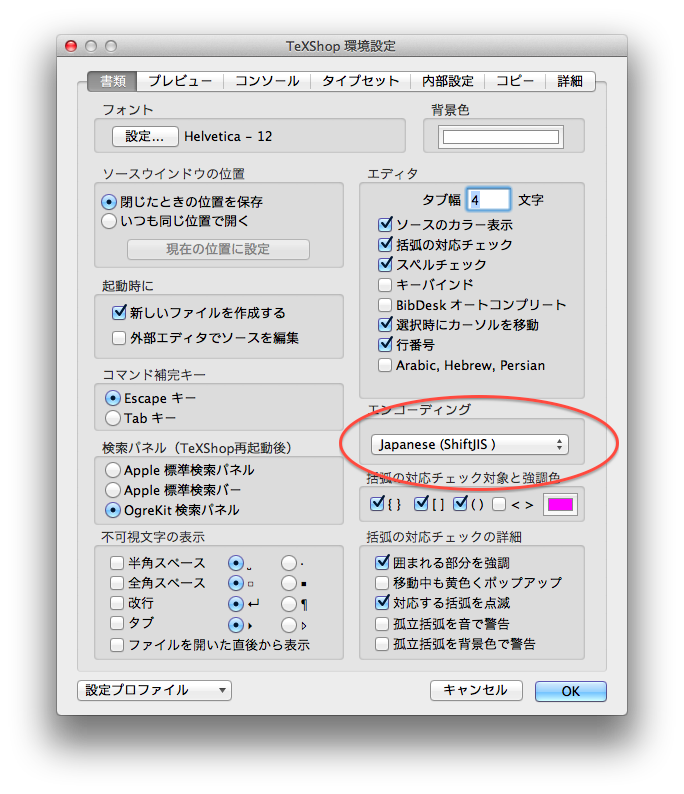Enable 孤立括弧を背景色で警告 checkbox
Image resolution: width=684 pixels, height=794 pixels.
pos(382,644)
